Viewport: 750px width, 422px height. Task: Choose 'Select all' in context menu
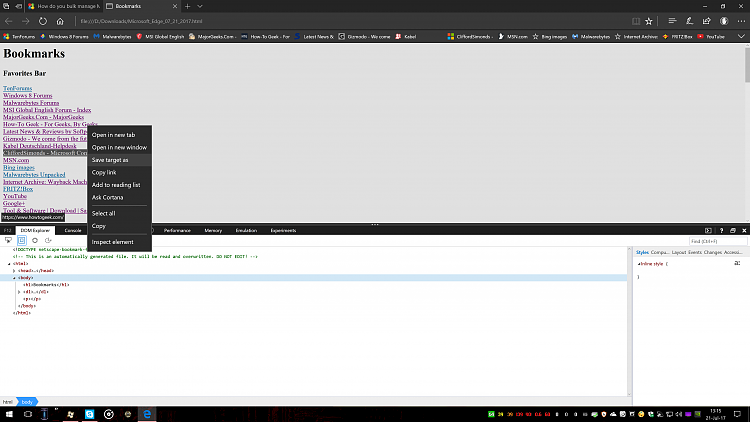point(119,213)
